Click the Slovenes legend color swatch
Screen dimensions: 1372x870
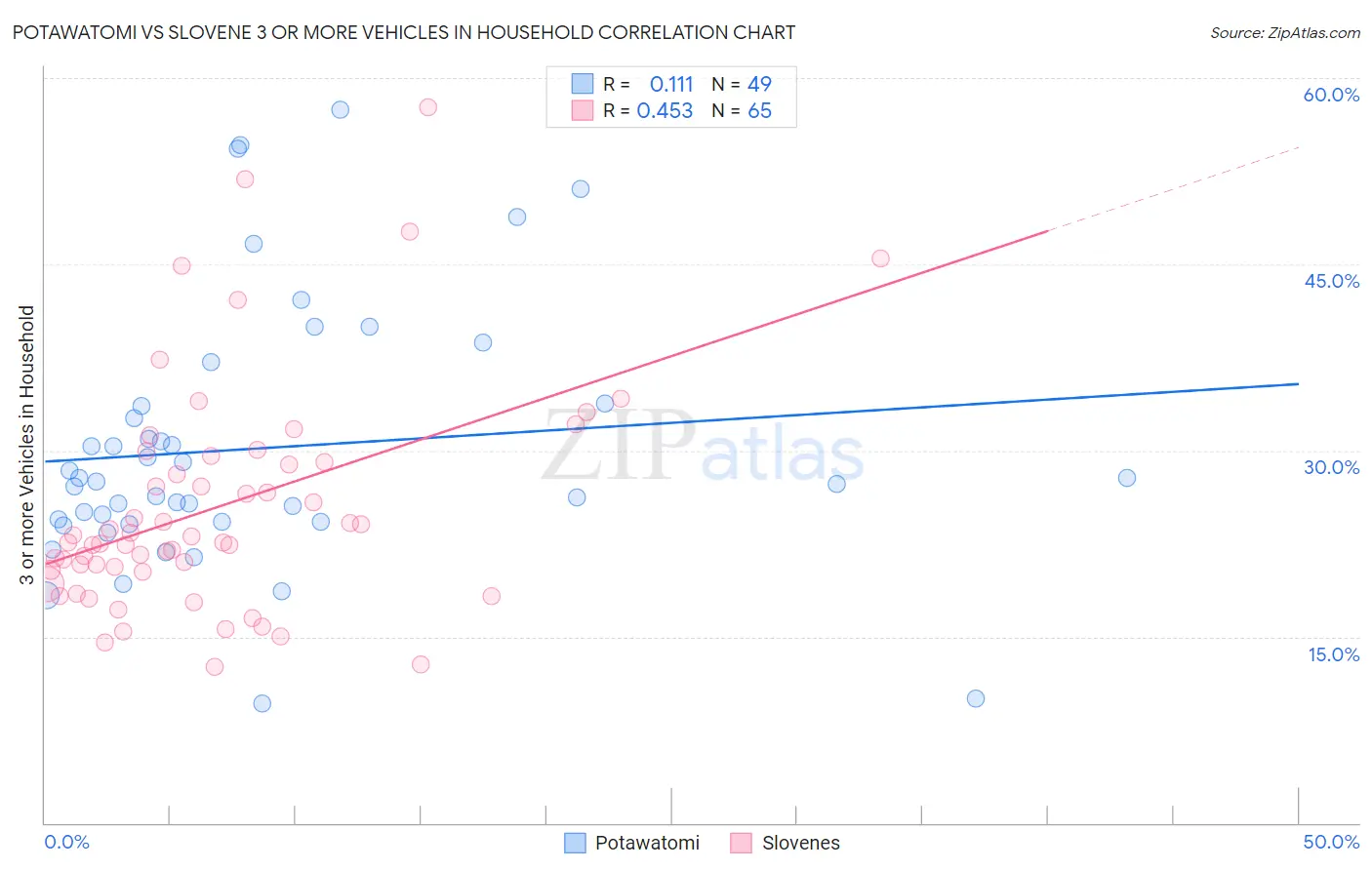[x=742, y=843]
